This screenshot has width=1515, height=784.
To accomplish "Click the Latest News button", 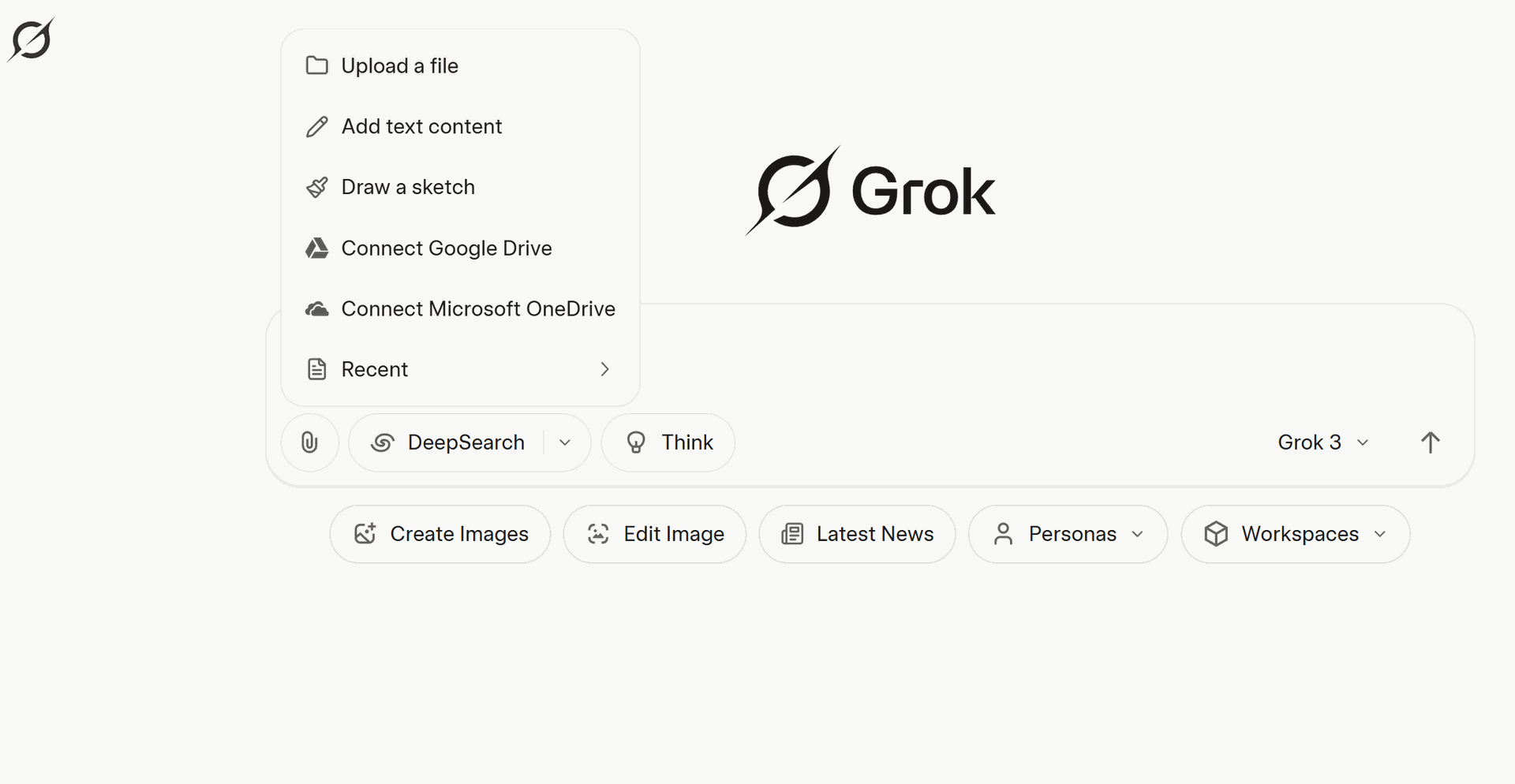I will coord(858,534).
